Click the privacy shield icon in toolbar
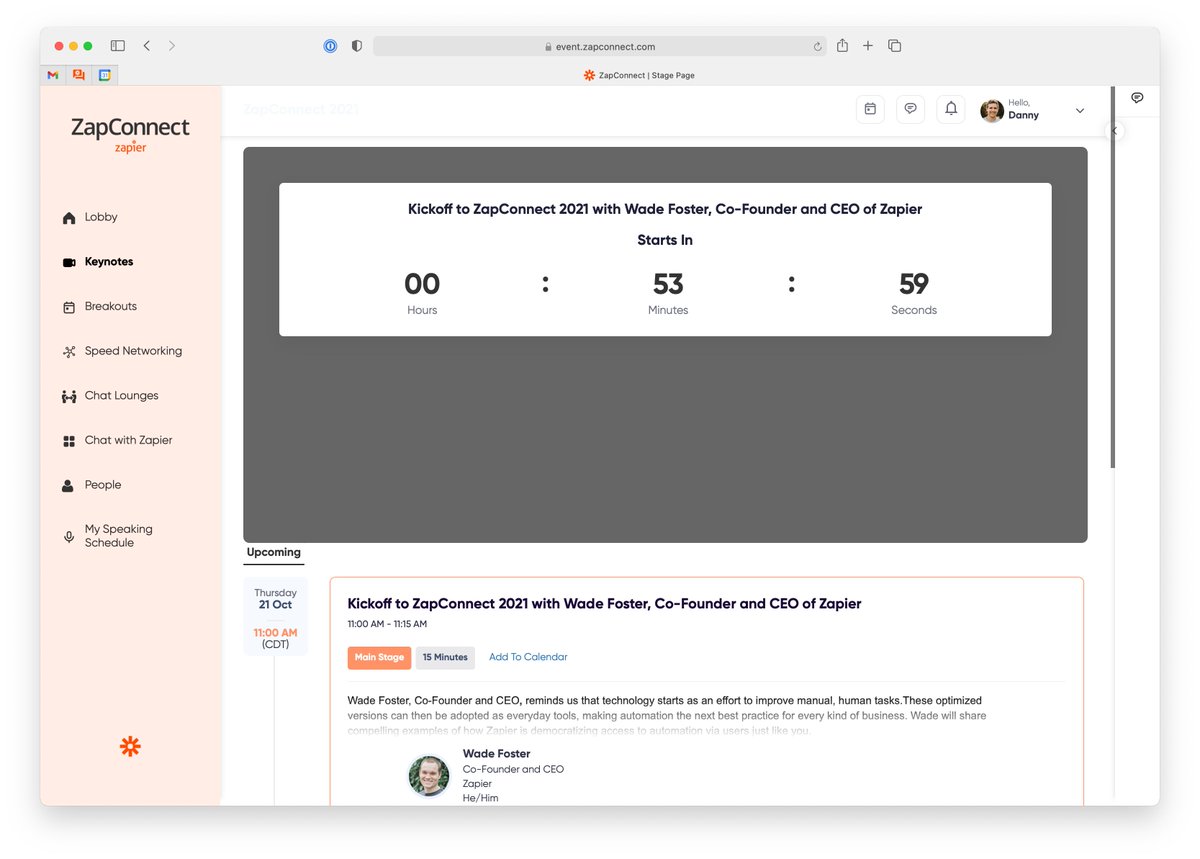1200x859 pixels. point(356,46)
